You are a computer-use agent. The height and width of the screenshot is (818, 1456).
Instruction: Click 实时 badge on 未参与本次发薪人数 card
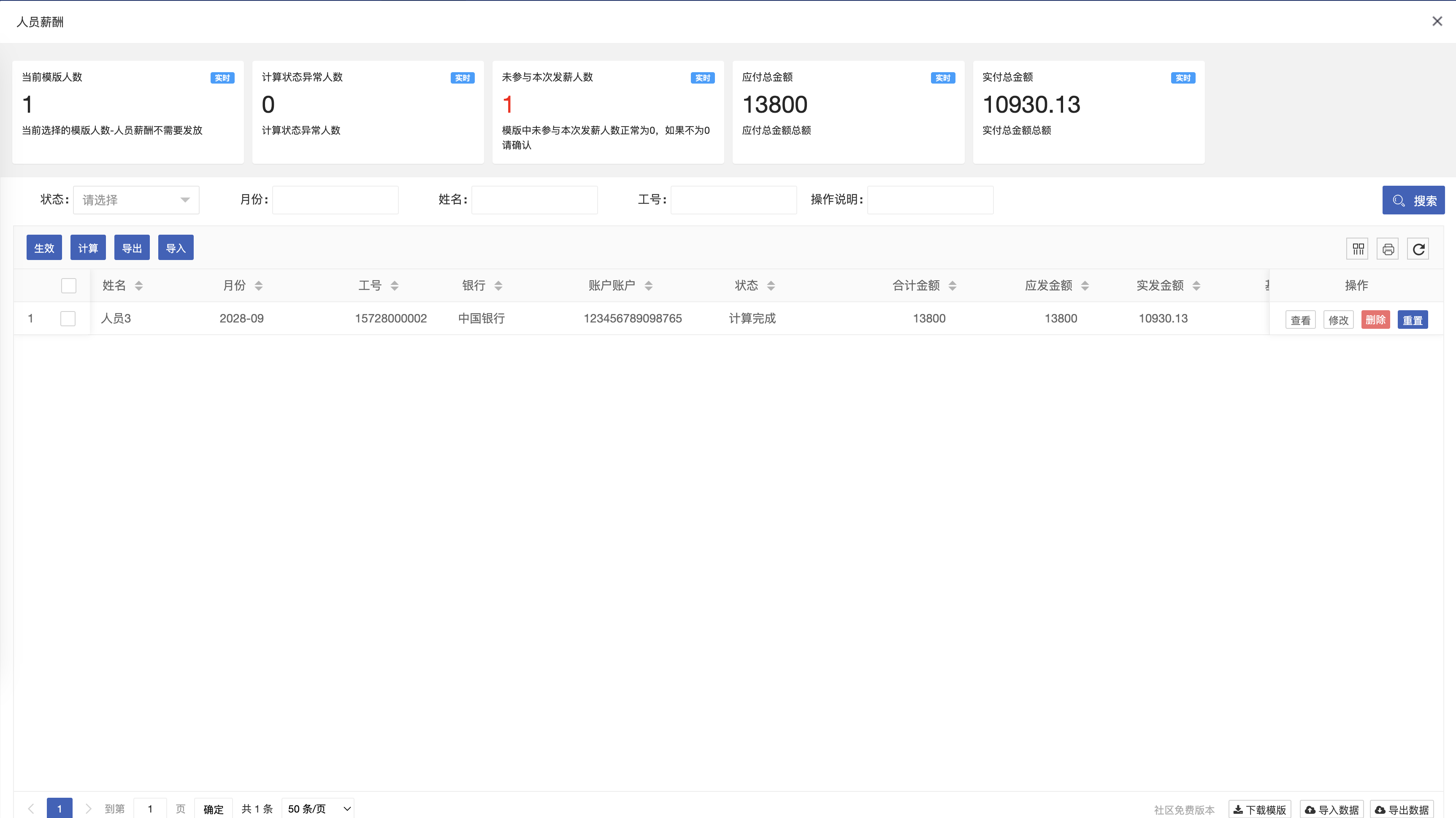click(703, 78)
